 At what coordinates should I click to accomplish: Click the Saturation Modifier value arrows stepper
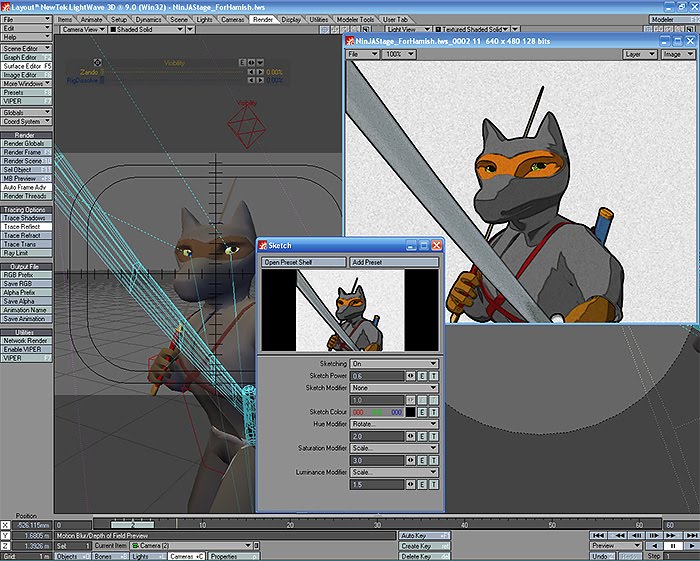[x=410, y=461]
